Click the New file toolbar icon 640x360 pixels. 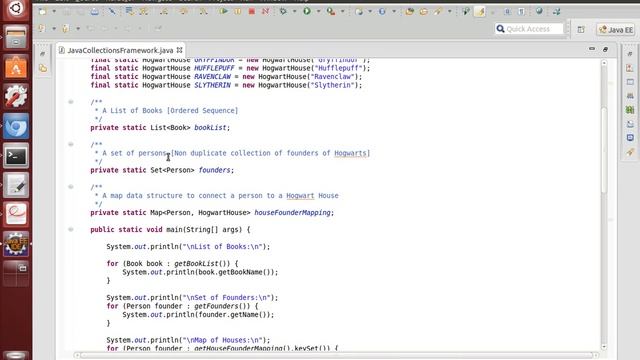pos(42,11)
